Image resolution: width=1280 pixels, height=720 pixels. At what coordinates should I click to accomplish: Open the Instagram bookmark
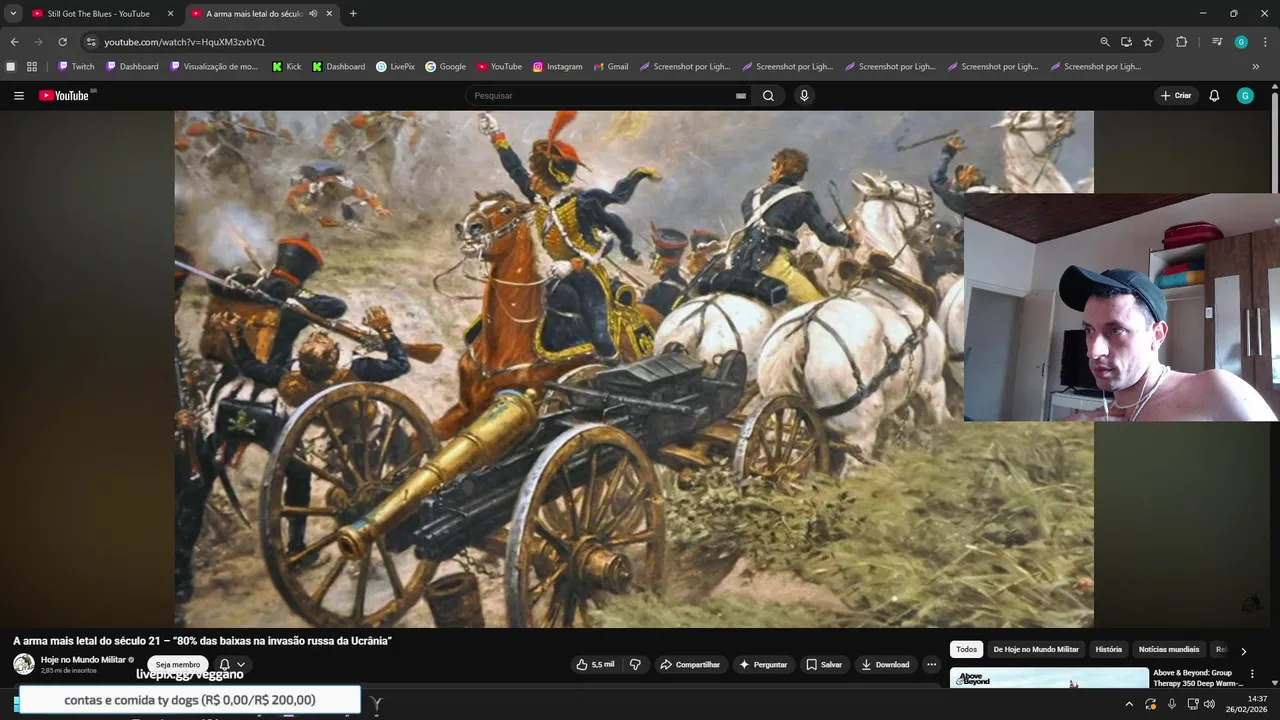click(557, 67)
